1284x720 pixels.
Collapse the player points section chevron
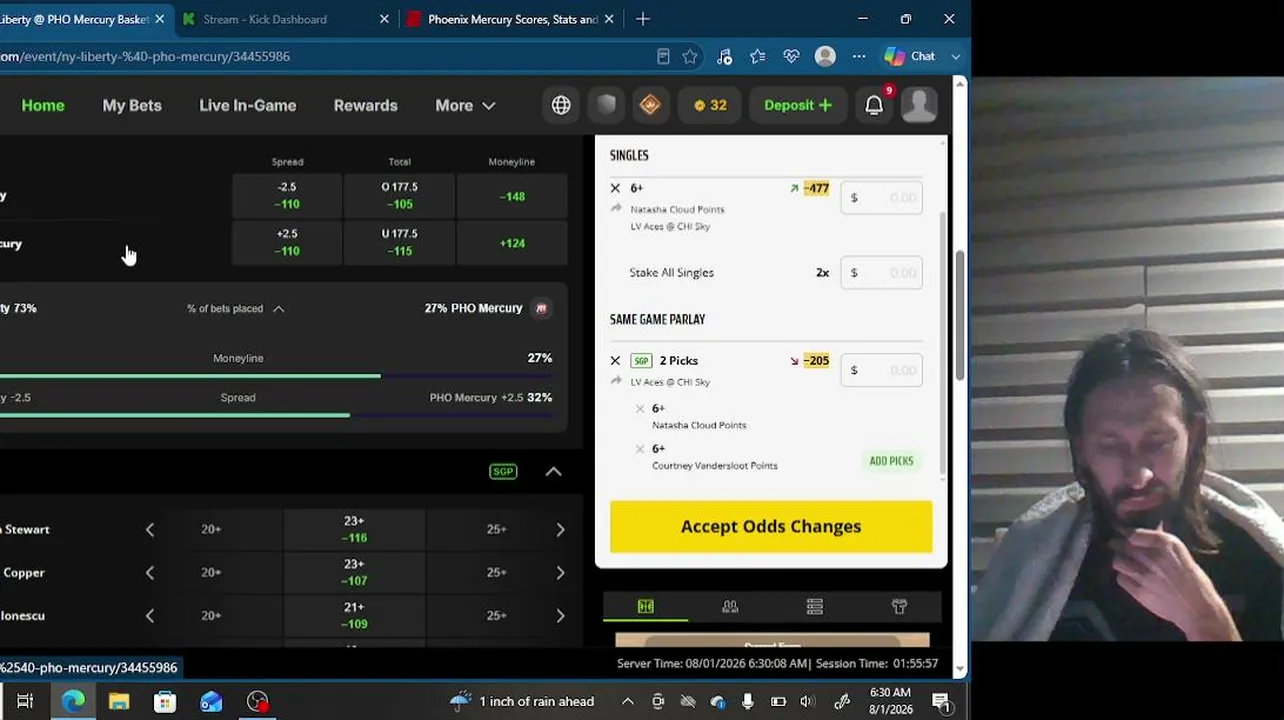553,471
